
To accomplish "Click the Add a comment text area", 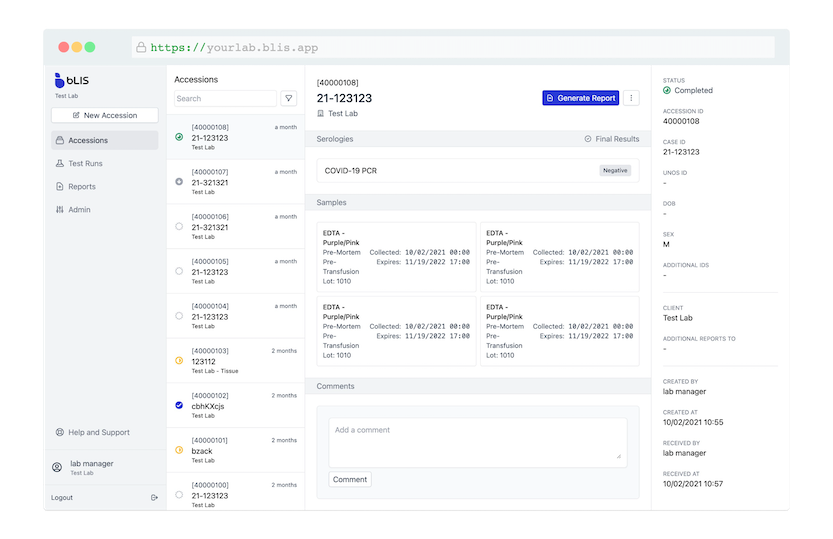I will [477, 441].
